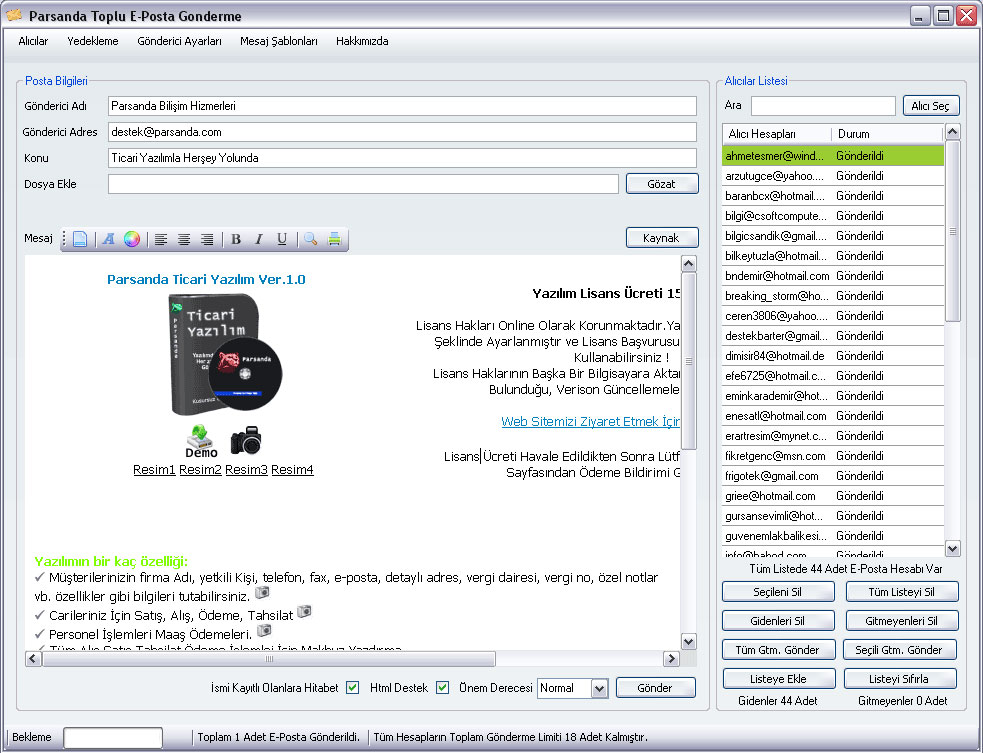This screenshot has height=753, width=983.
Task: Open the font style 'A' tool
Action: click(x=108, y=239)
